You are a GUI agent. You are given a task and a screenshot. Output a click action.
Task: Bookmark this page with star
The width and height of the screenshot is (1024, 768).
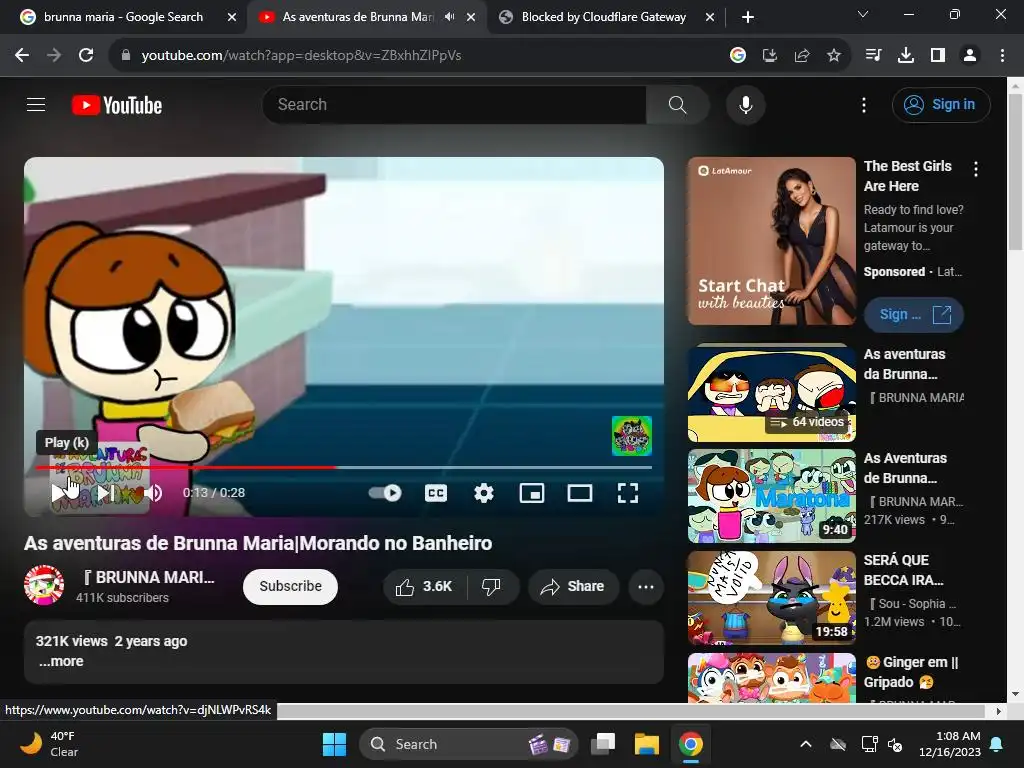[x=833, y=56]
